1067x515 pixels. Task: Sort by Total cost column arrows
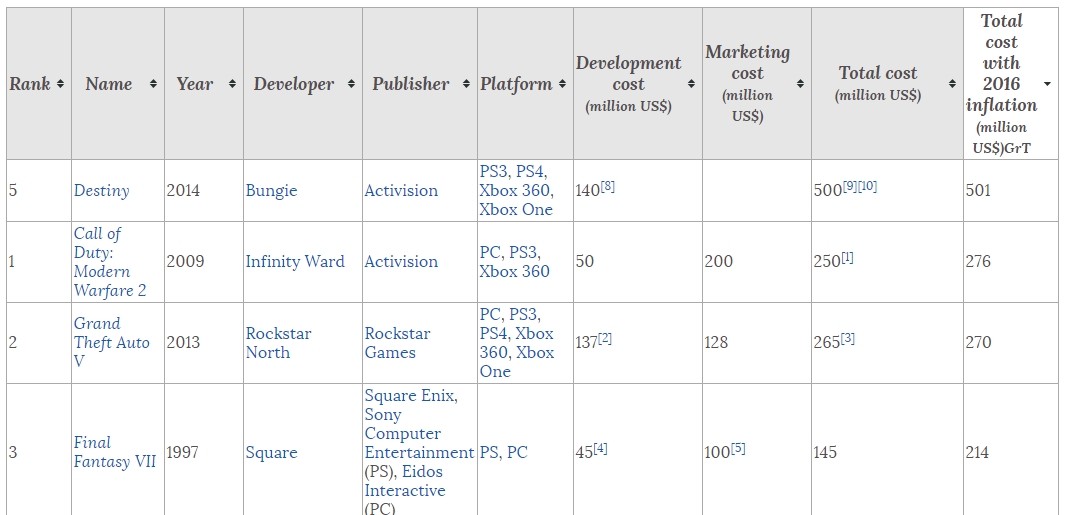tap(952, 84)
